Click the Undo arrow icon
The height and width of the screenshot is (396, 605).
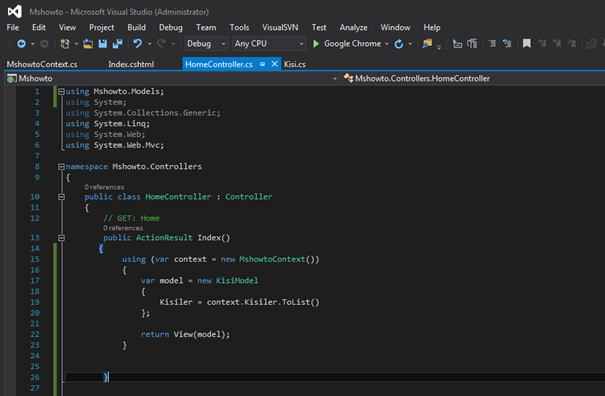pyautogui.click(x=137, y=44)
